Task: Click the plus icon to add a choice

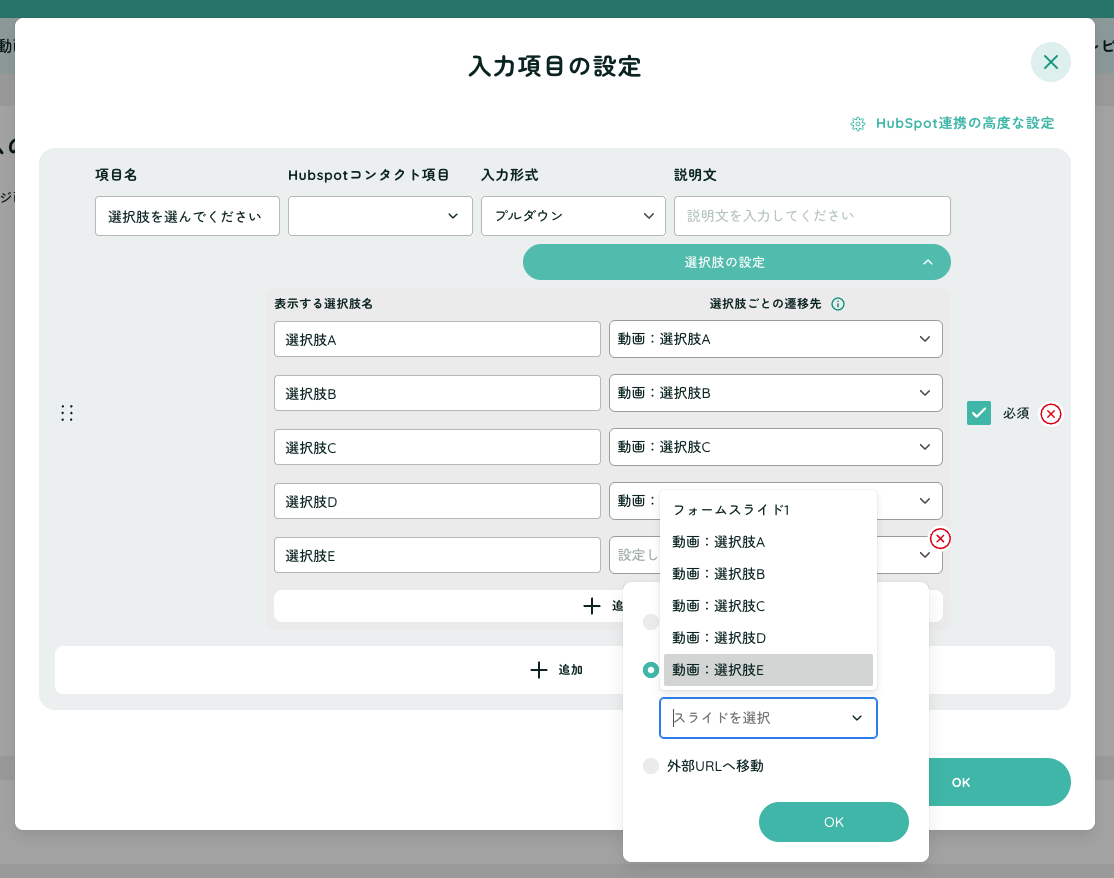Action: click(x=592, y=606)
